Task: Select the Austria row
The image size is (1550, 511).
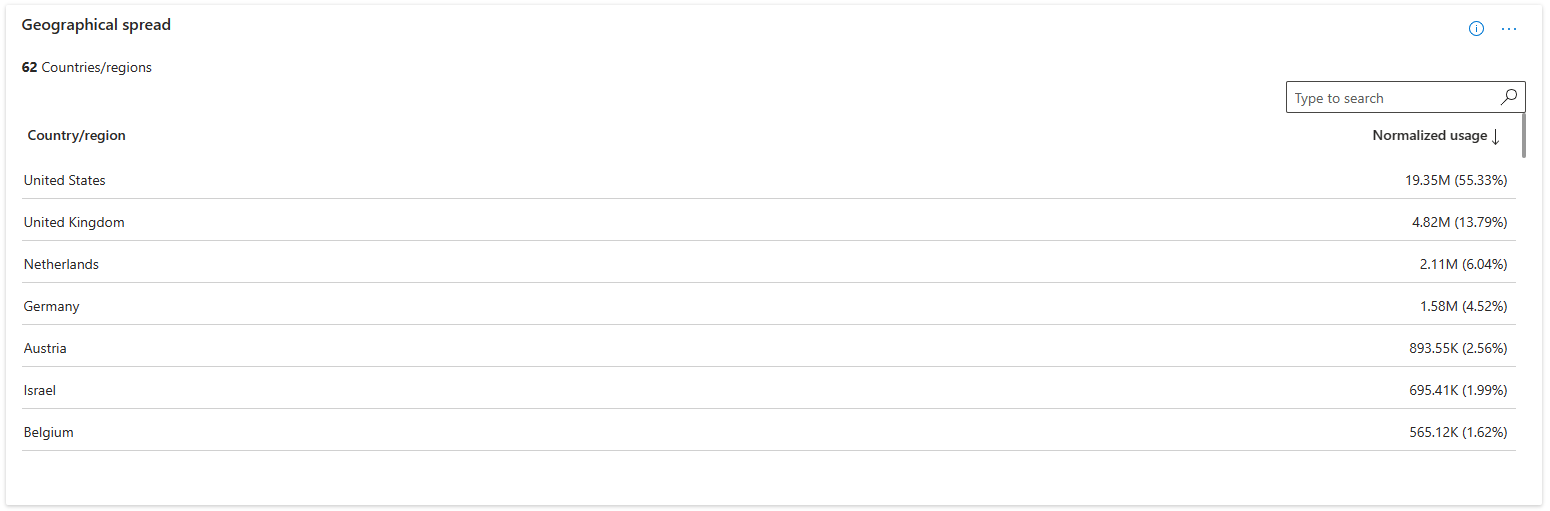Action: point(769,347)
